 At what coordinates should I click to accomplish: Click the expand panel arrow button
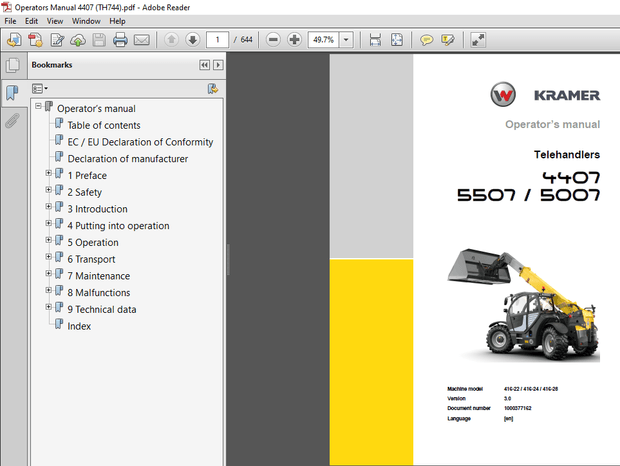(x=218, y=65)
